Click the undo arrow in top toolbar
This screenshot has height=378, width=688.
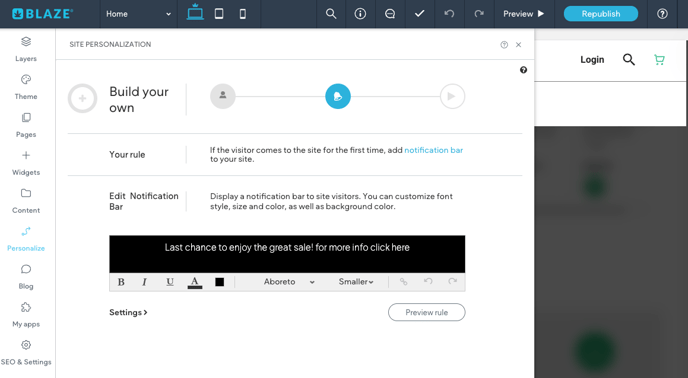[x=449, y=14]
